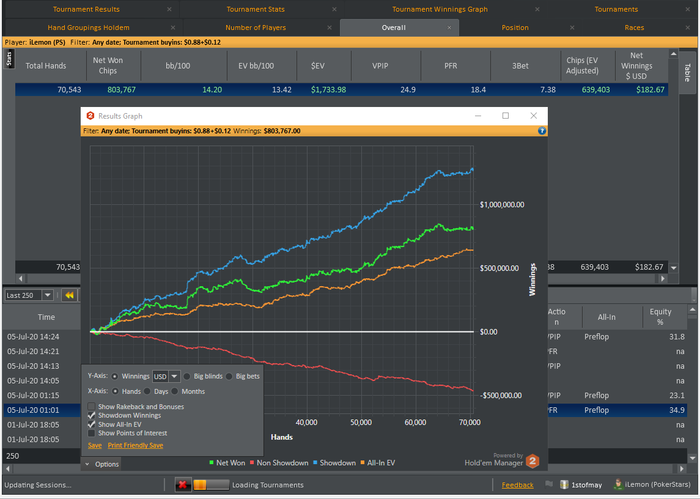Open the Hand Groupings Holdem tab
This screenshot has height=499, width=700.
point(88,28)
